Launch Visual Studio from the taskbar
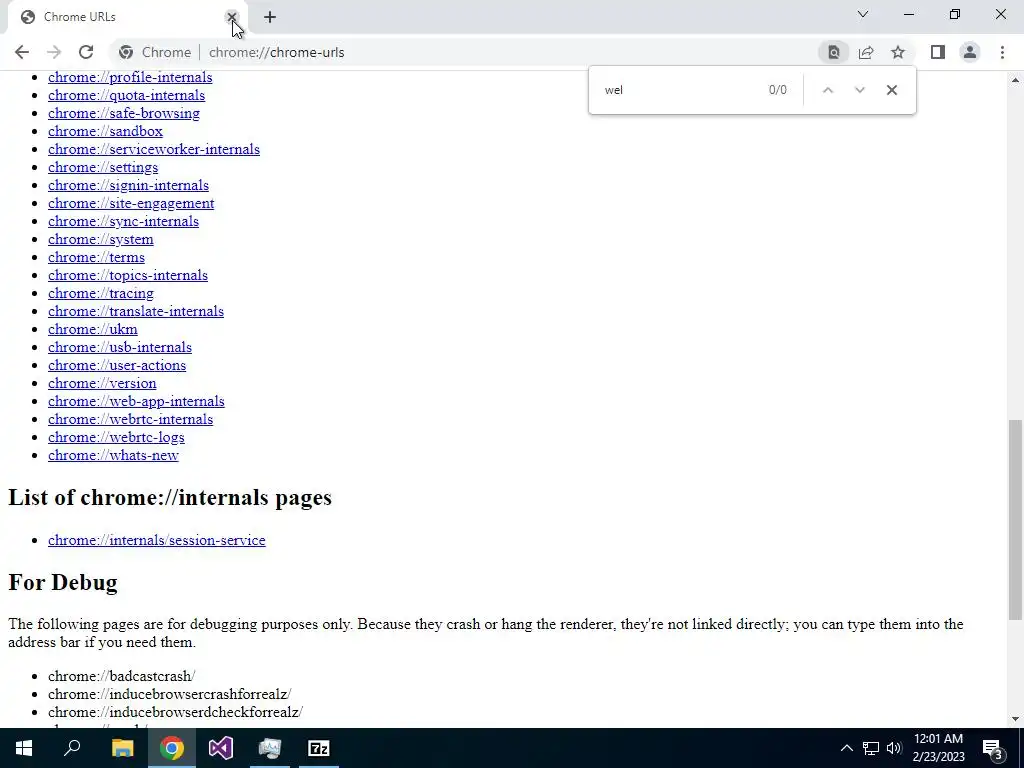 click(221, 748)
